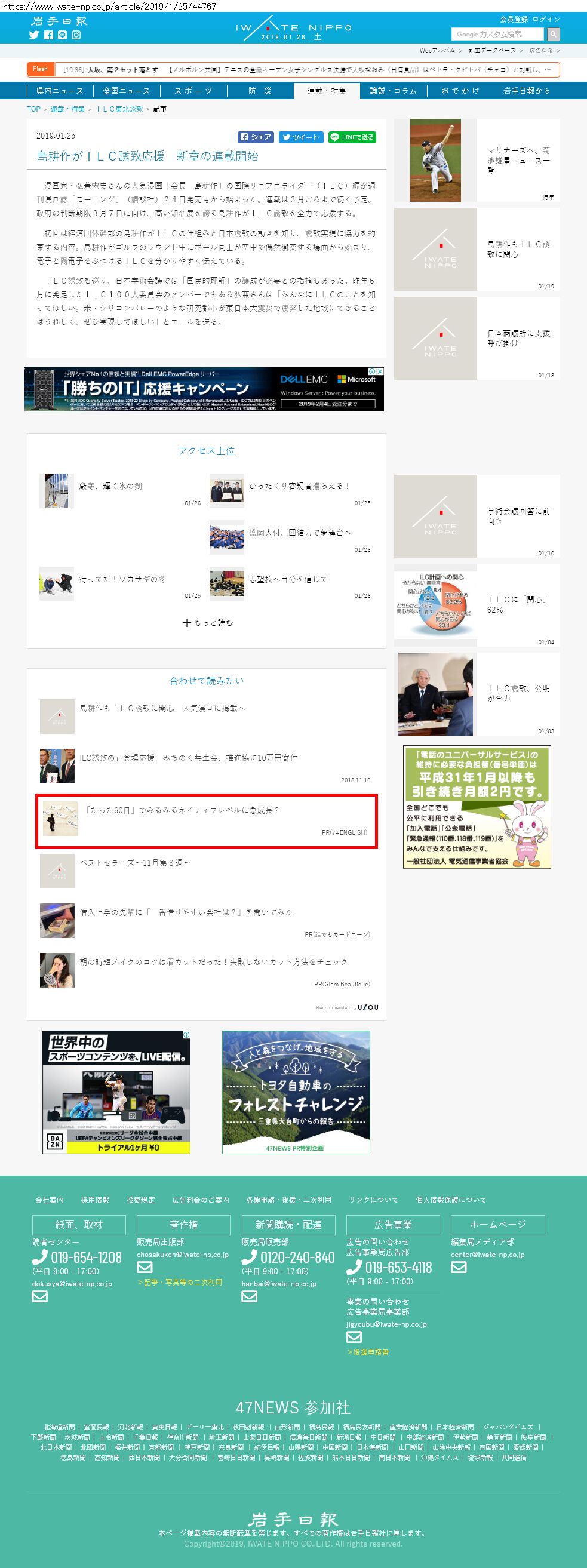587x1568 pixels.
Task: Open the Twitter icon in header
Action: pos(34,35)
